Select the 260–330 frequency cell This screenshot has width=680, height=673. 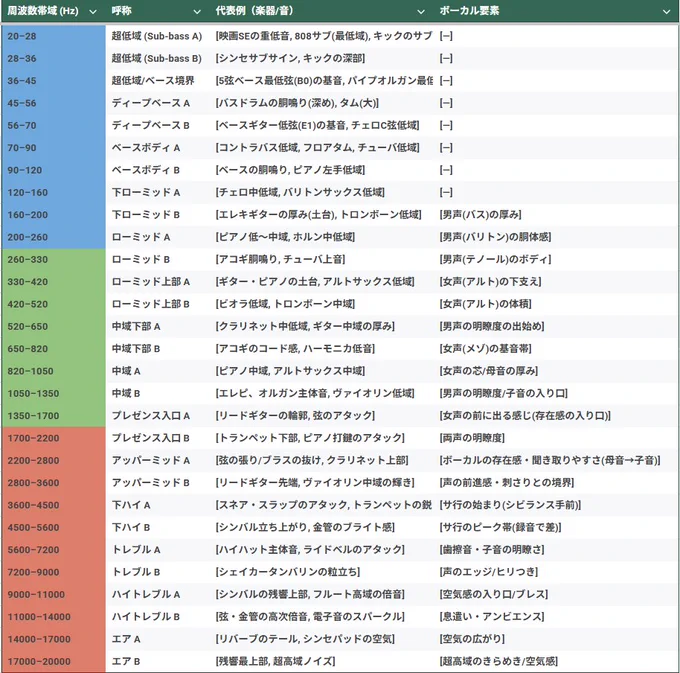pyautogui.click(x=54, y=259)
